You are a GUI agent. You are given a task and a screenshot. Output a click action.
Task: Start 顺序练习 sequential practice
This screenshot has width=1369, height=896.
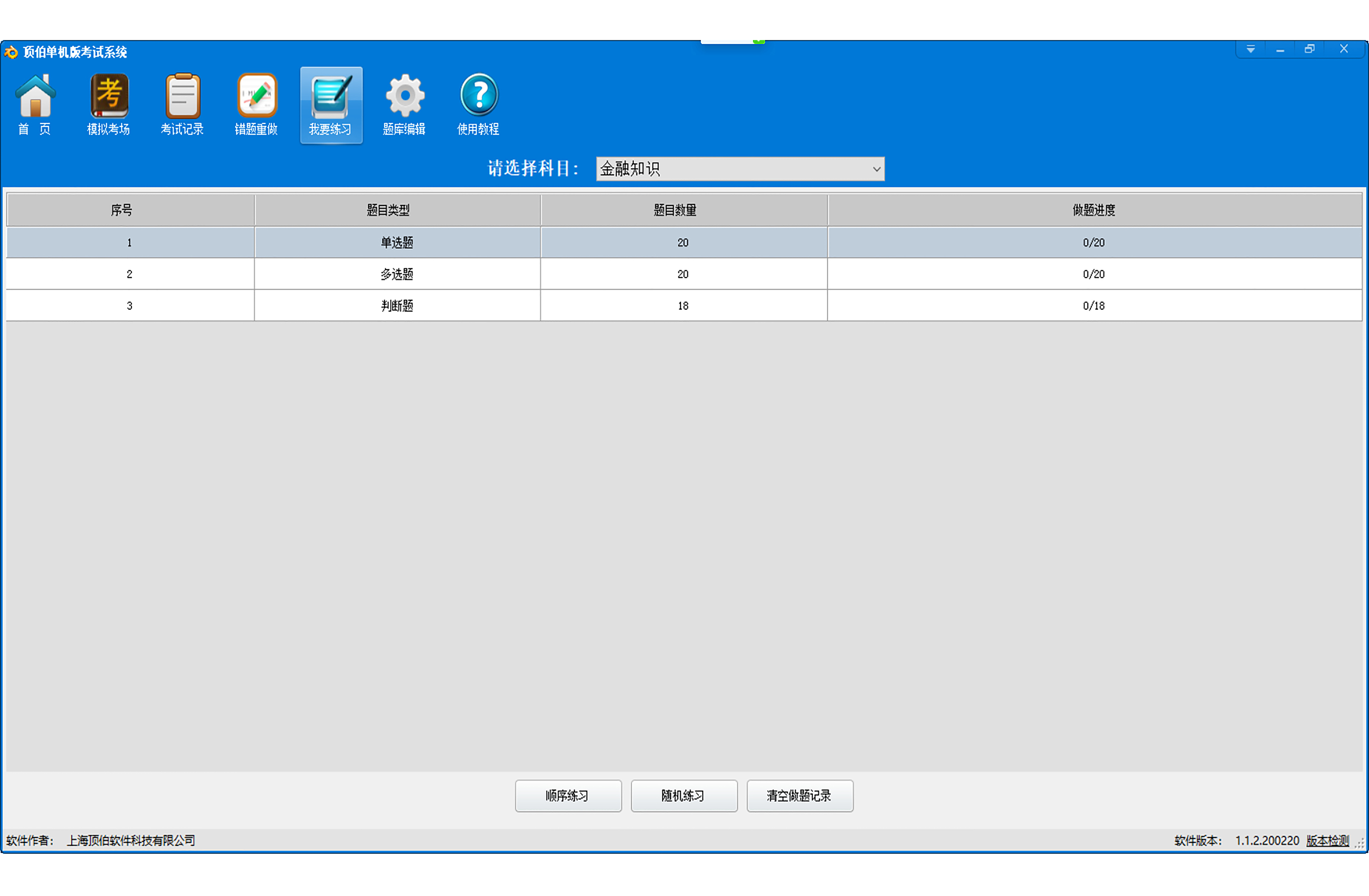[x=568, y=795]
